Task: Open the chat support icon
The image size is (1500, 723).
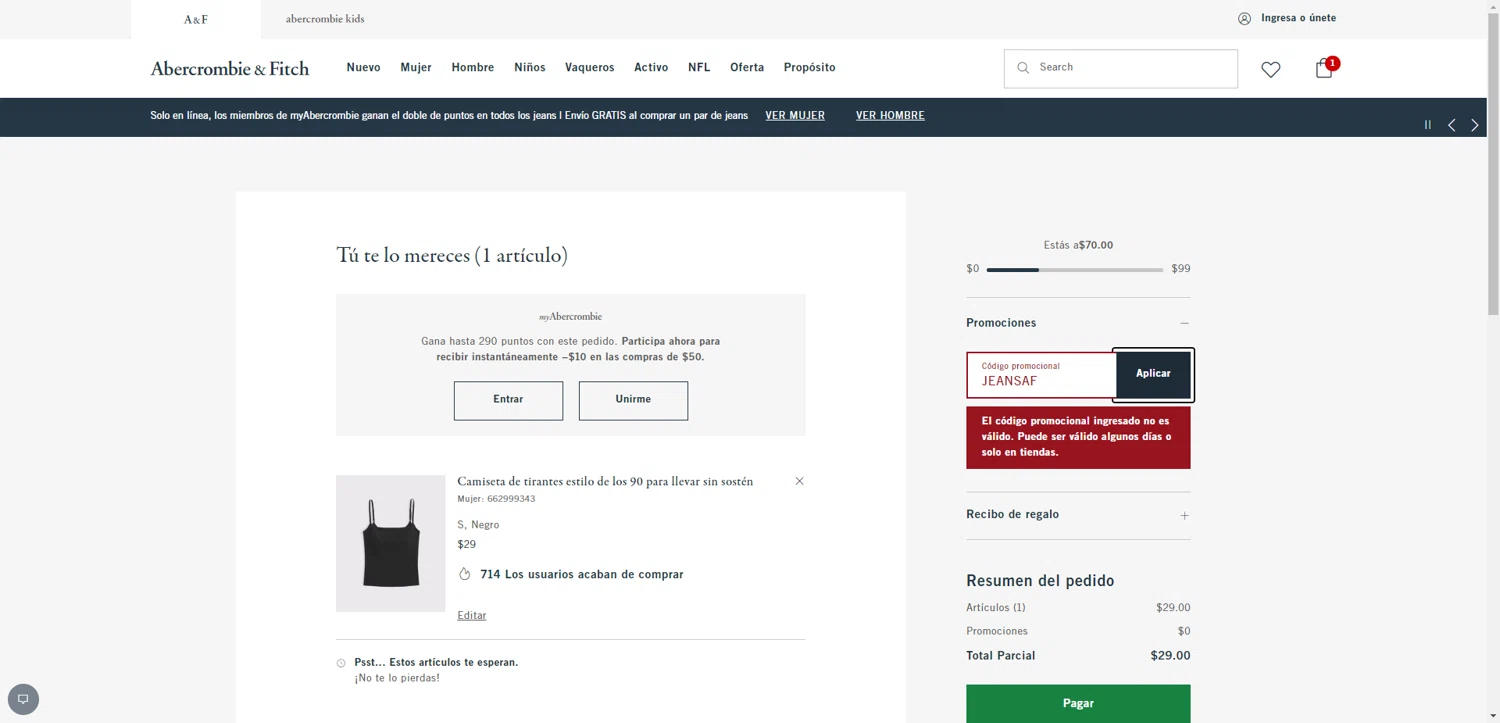Action: click(23, 699)
